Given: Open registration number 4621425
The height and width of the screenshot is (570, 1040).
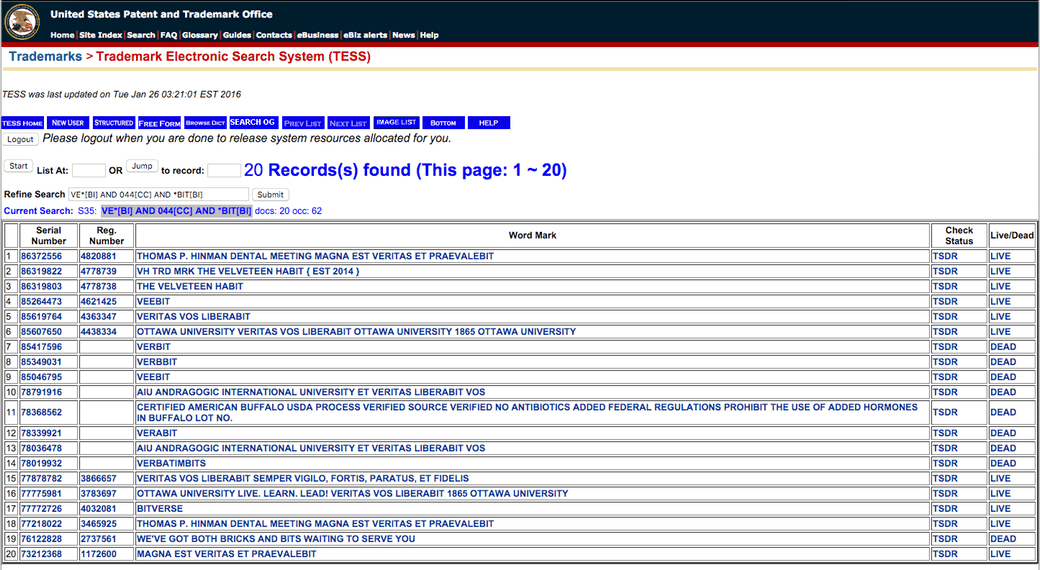Looking at the screenshot, I should point(98,301).
